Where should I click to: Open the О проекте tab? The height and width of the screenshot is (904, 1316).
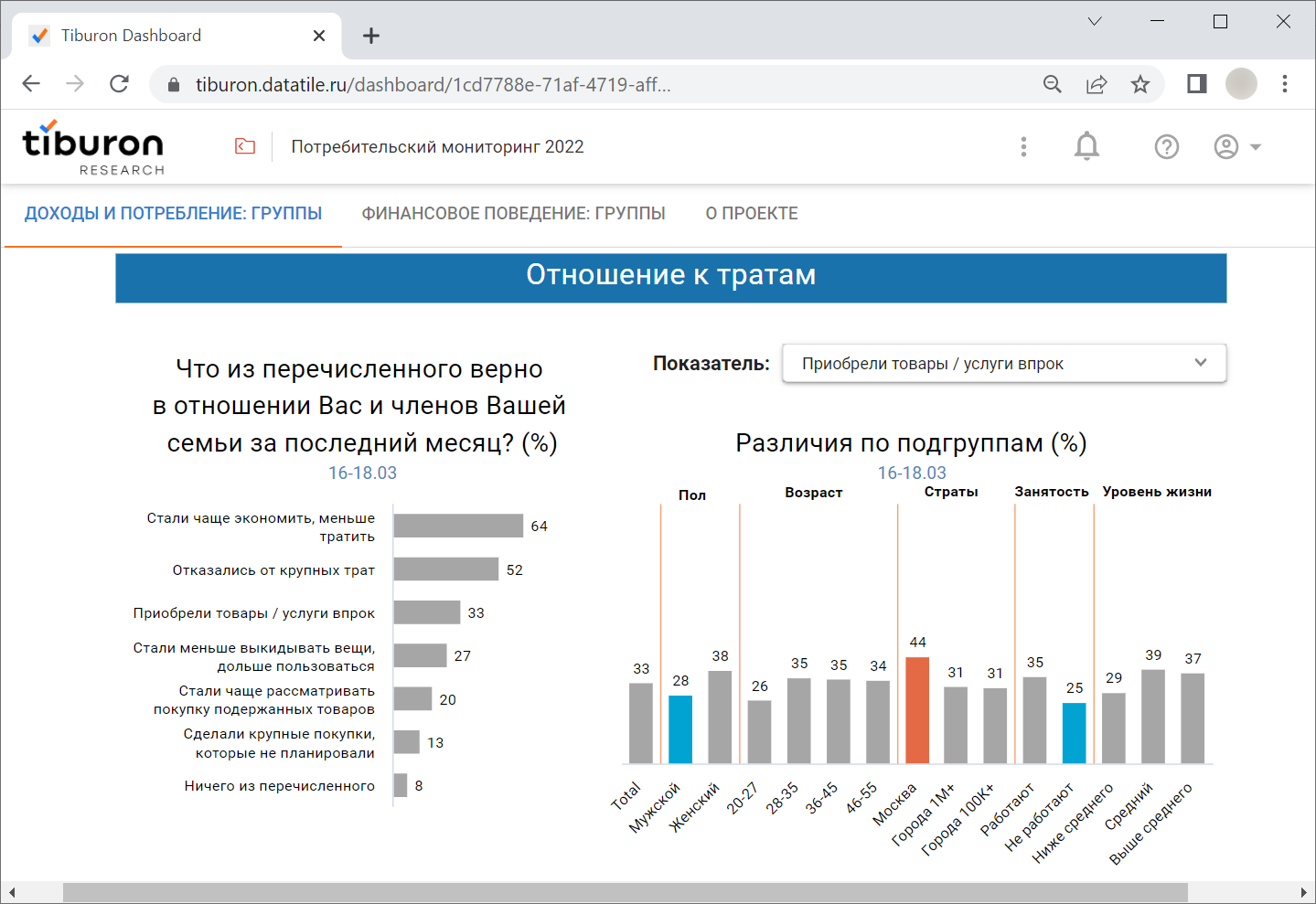752,213
